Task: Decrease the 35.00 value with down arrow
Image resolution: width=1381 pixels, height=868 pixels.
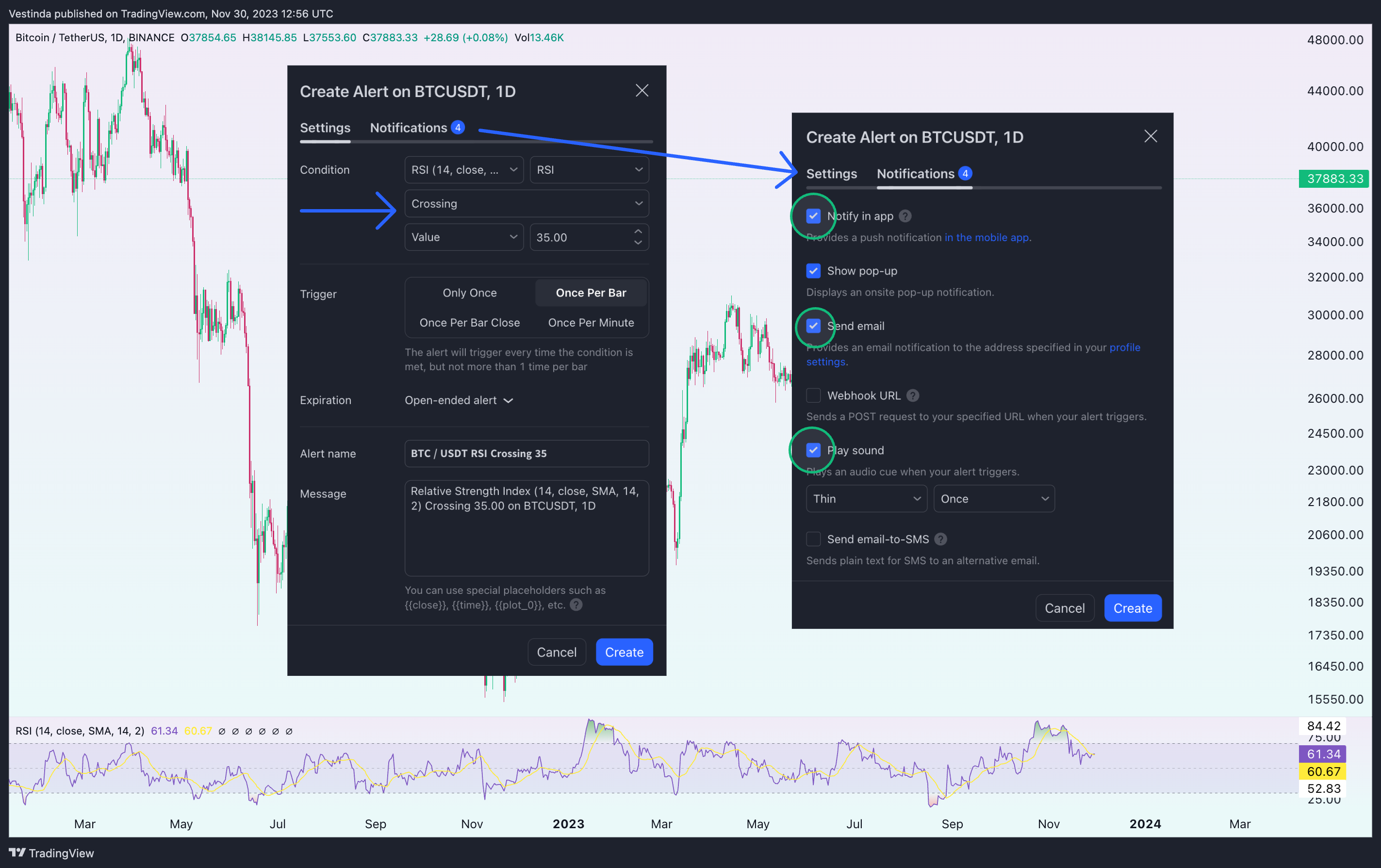Action: coord(638,243)
